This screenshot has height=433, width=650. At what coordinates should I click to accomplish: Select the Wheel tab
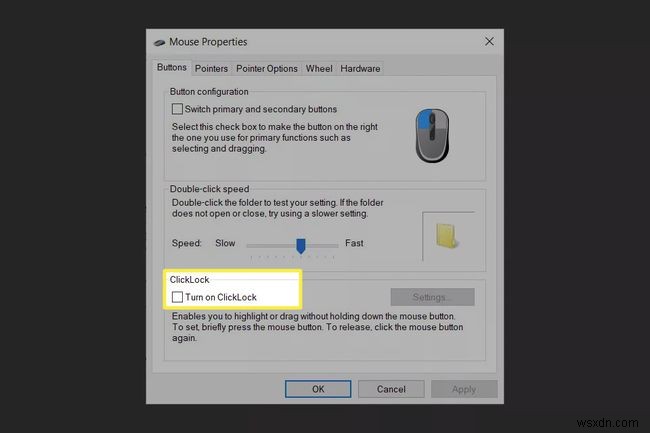tap(319, 69)
